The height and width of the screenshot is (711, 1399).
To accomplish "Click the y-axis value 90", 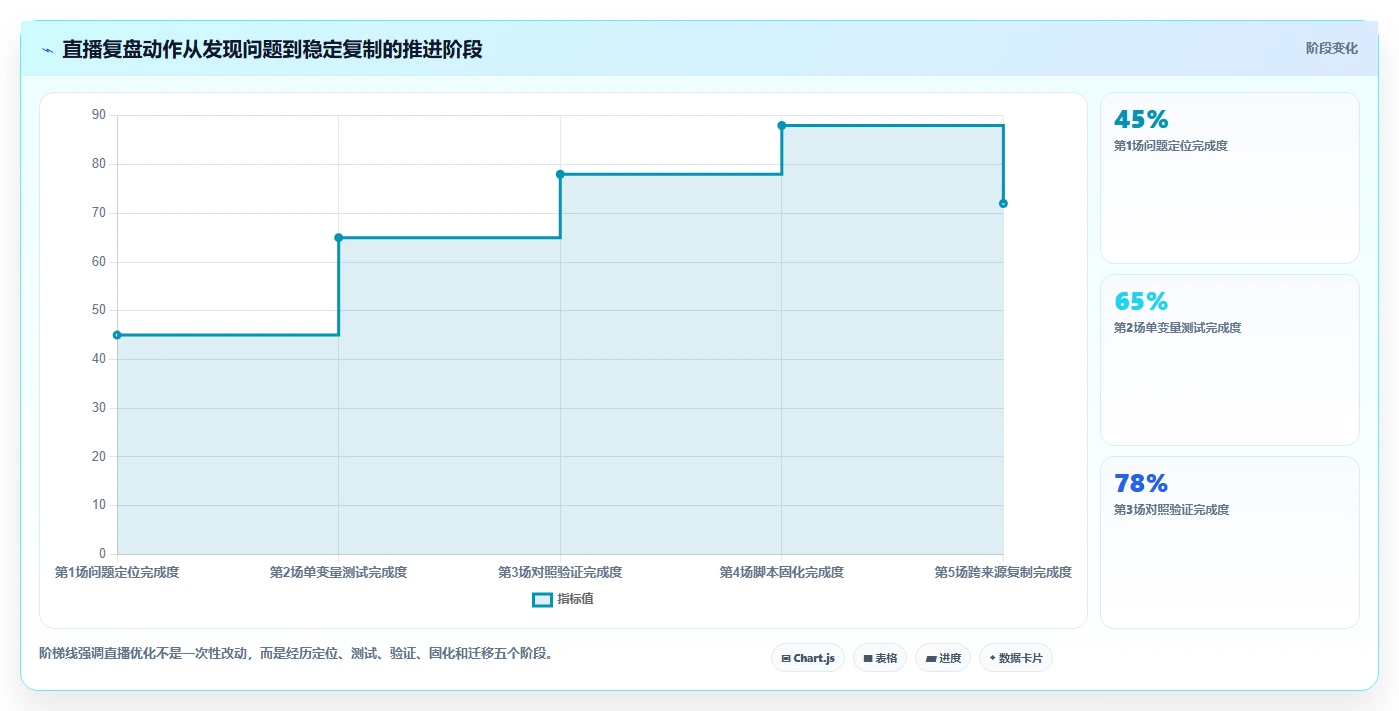I will [x=99, y=115].
